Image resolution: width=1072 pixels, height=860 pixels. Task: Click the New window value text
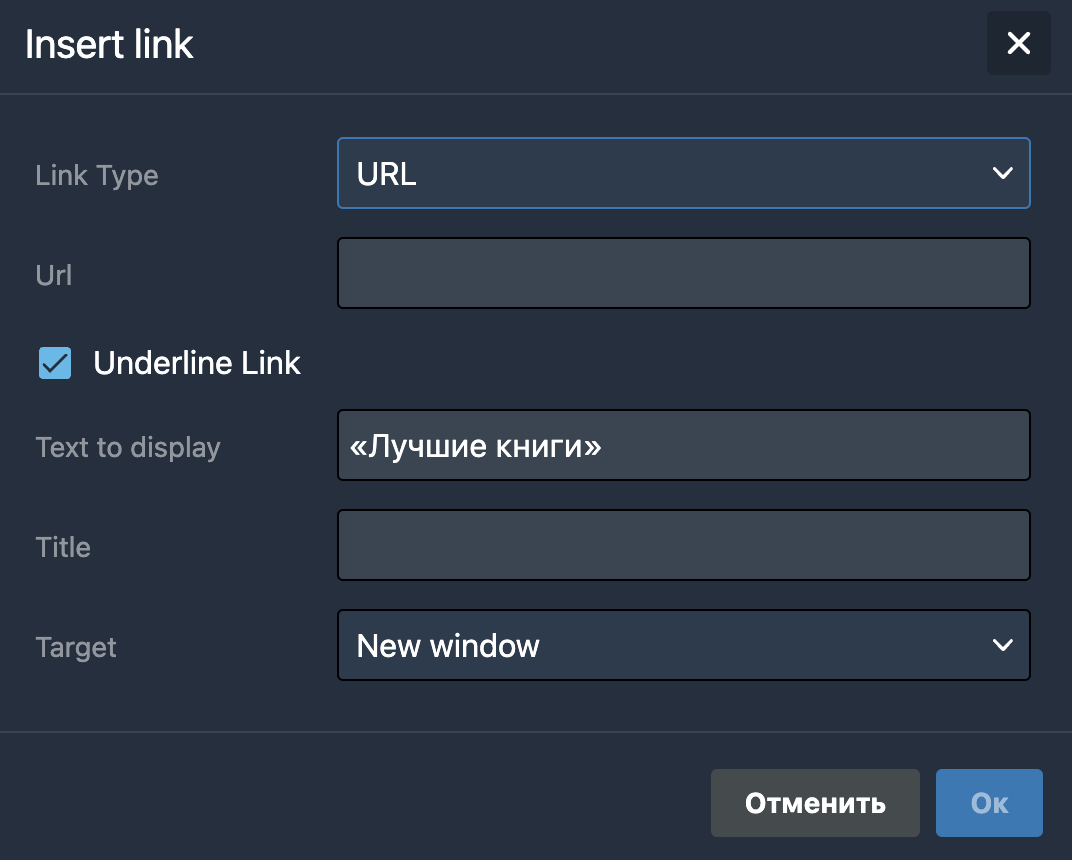pyautogui.click(x=448, y=645)
